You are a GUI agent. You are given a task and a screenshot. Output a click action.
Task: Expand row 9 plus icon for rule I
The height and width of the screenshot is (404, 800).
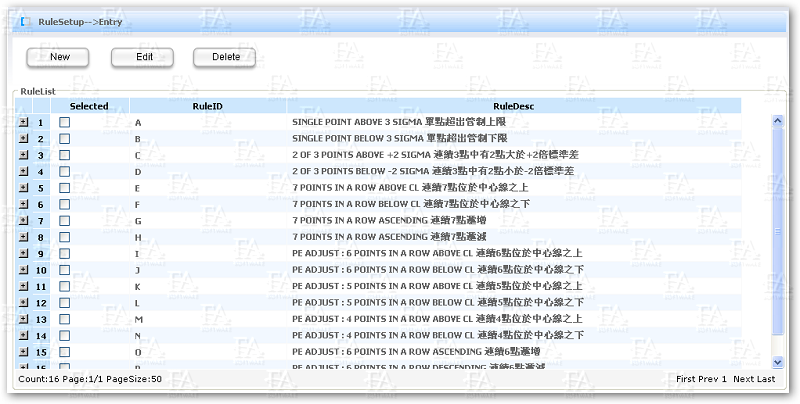24,254
